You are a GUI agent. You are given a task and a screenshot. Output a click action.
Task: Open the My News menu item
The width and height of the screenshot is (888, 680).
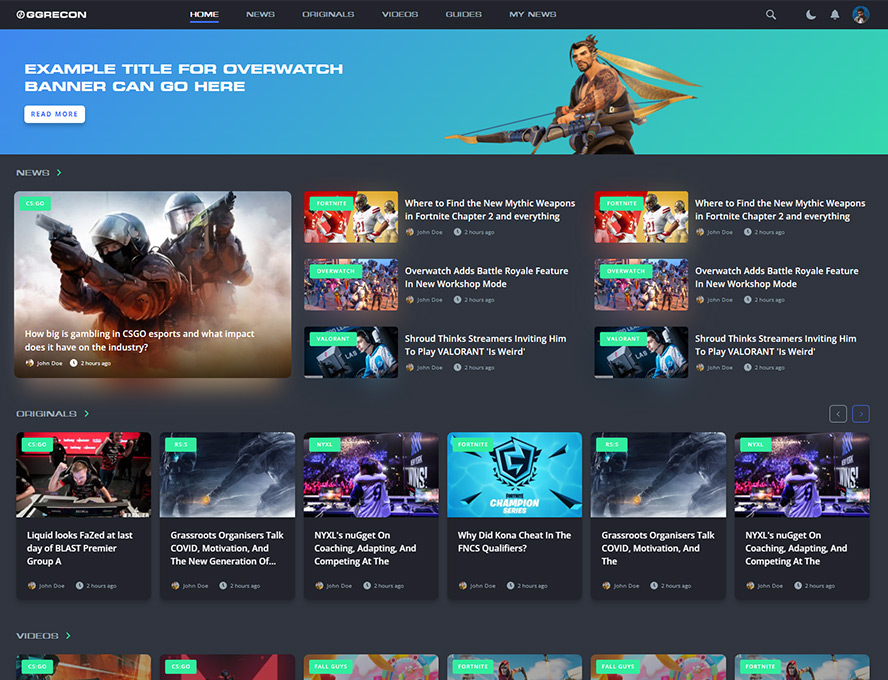tap(533, 14)
